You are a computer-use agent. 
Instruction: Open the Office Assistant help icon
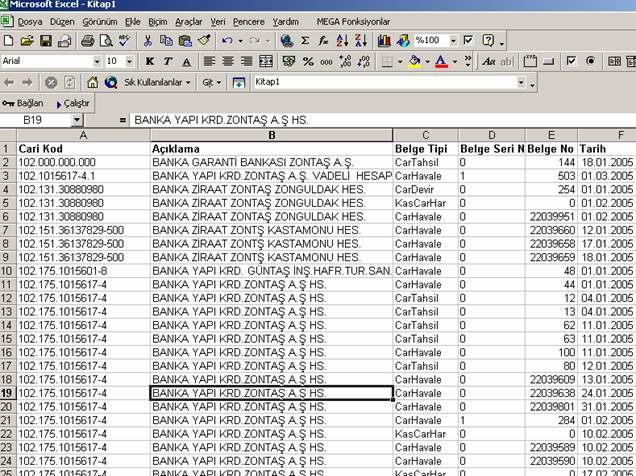click(x=488, y=41)
